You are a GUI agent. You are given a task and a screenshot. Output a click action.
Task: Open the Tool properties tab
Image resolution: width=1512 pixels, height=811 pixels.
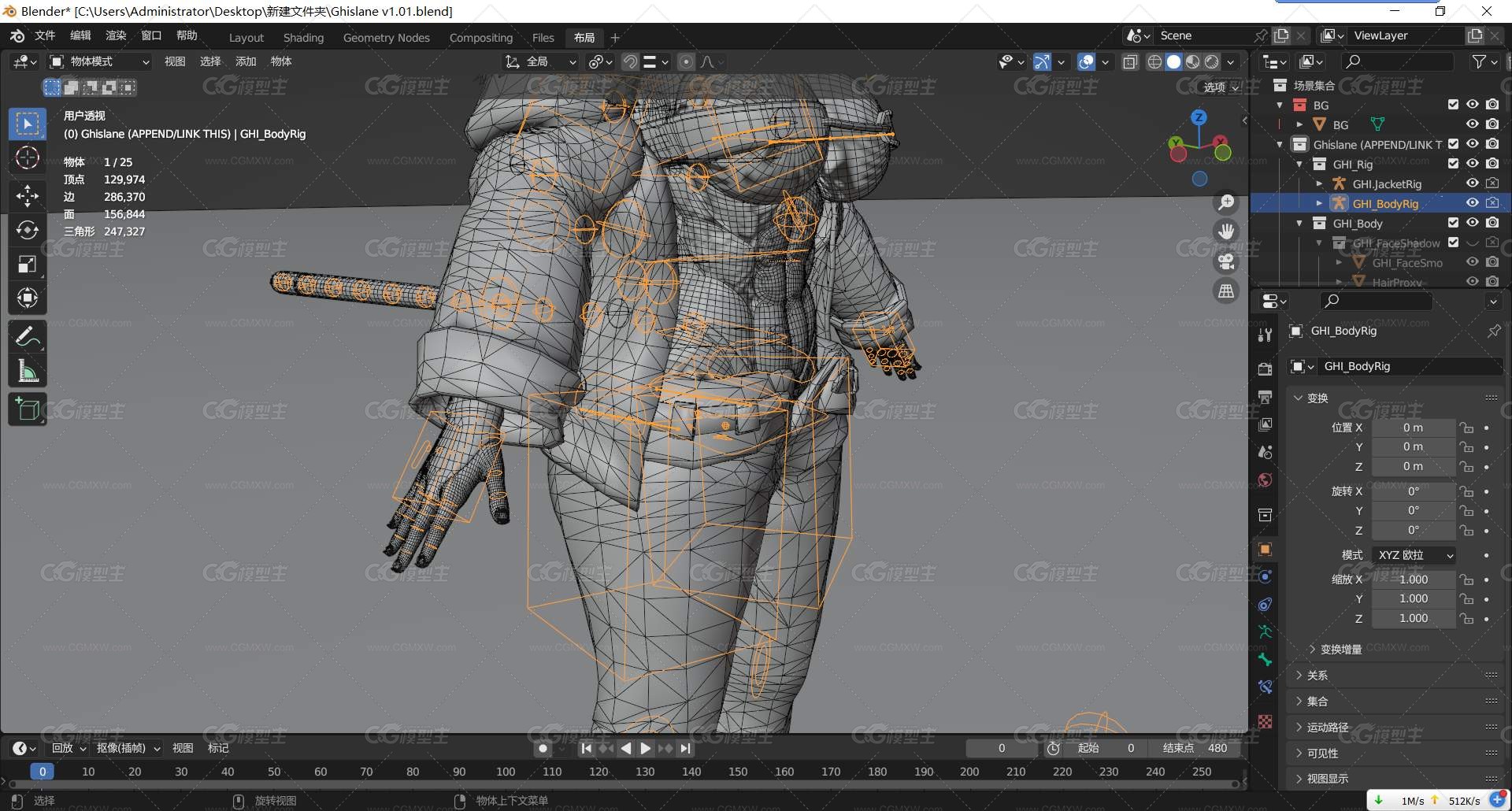pos(1265,335)
